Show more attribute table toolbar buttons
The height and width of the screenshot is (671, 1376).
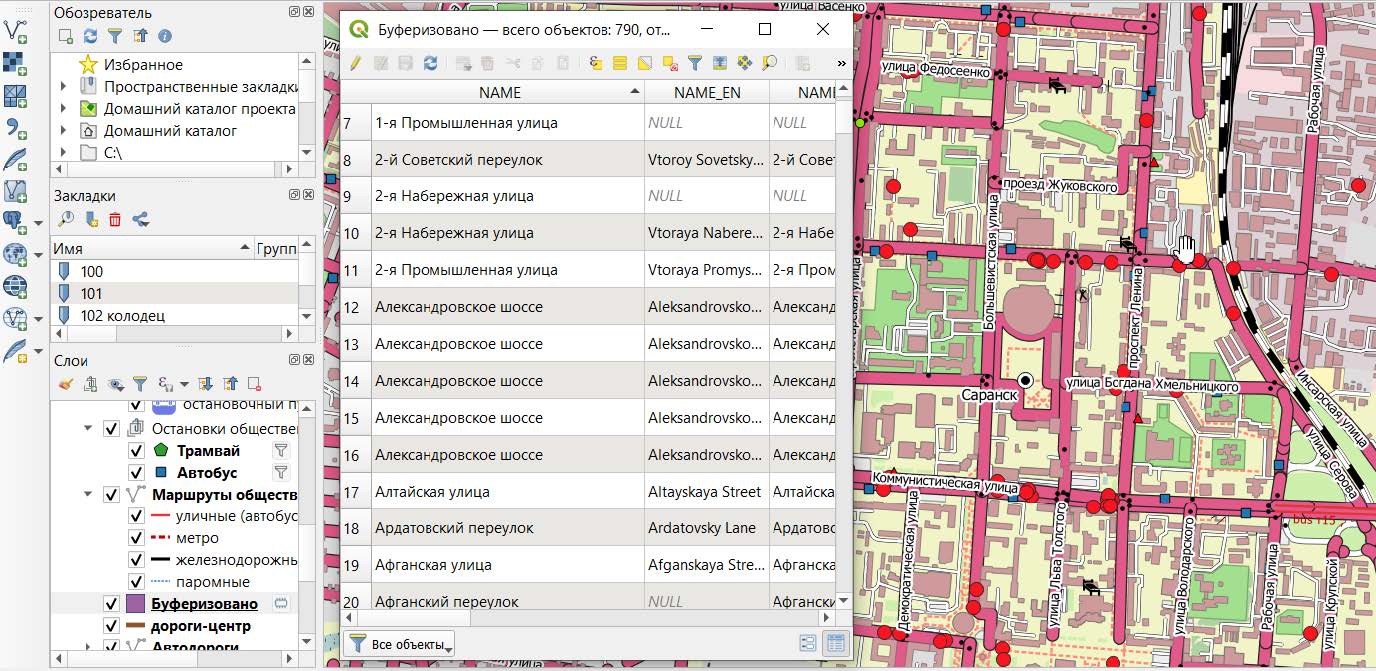point(841,63)
